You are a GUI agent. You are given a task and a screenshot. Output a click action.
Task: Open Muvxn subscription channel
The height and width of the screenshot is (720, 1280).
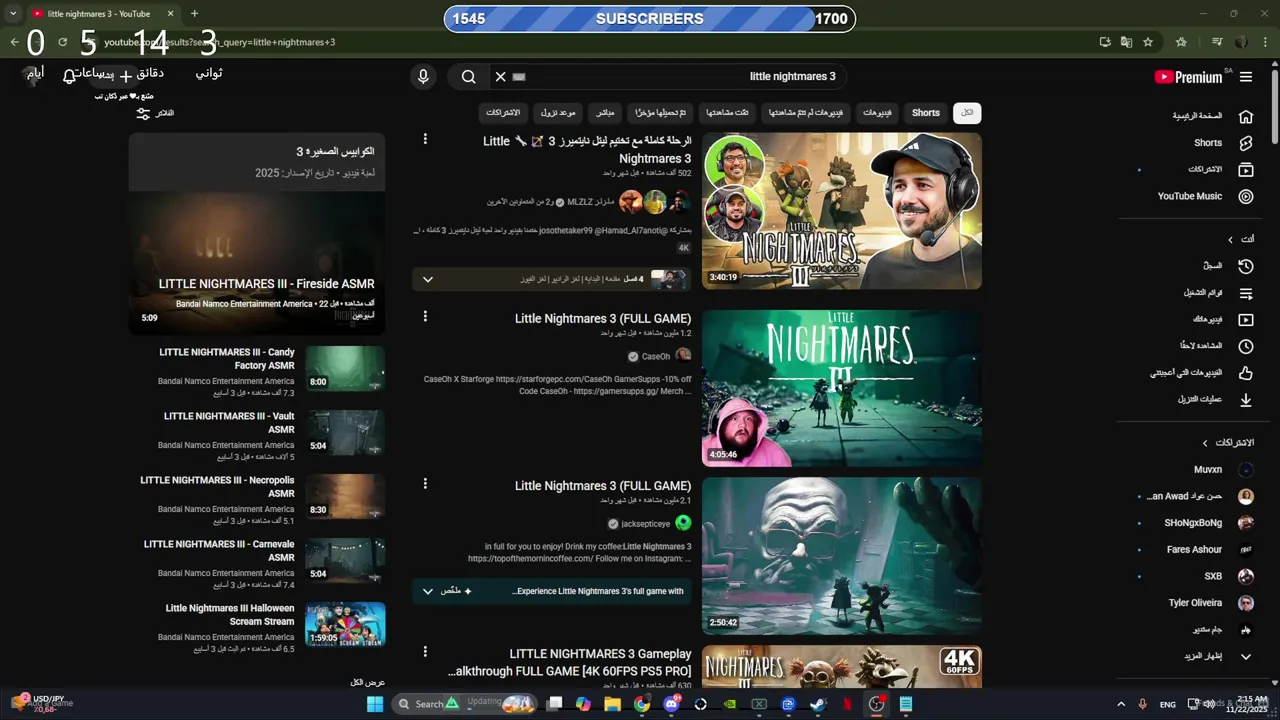[x=1208, y=469]
